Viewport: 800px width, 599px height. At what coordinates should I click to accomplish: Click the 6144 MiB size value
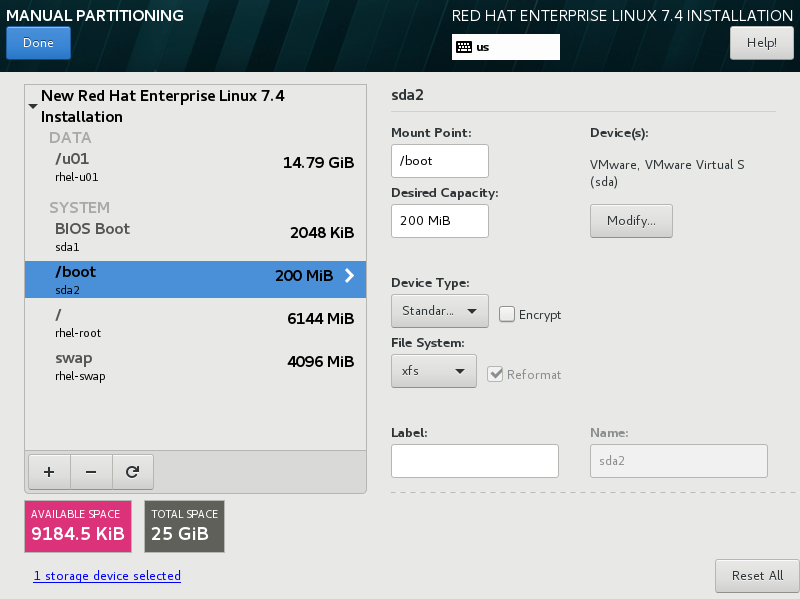coord(320,319)
